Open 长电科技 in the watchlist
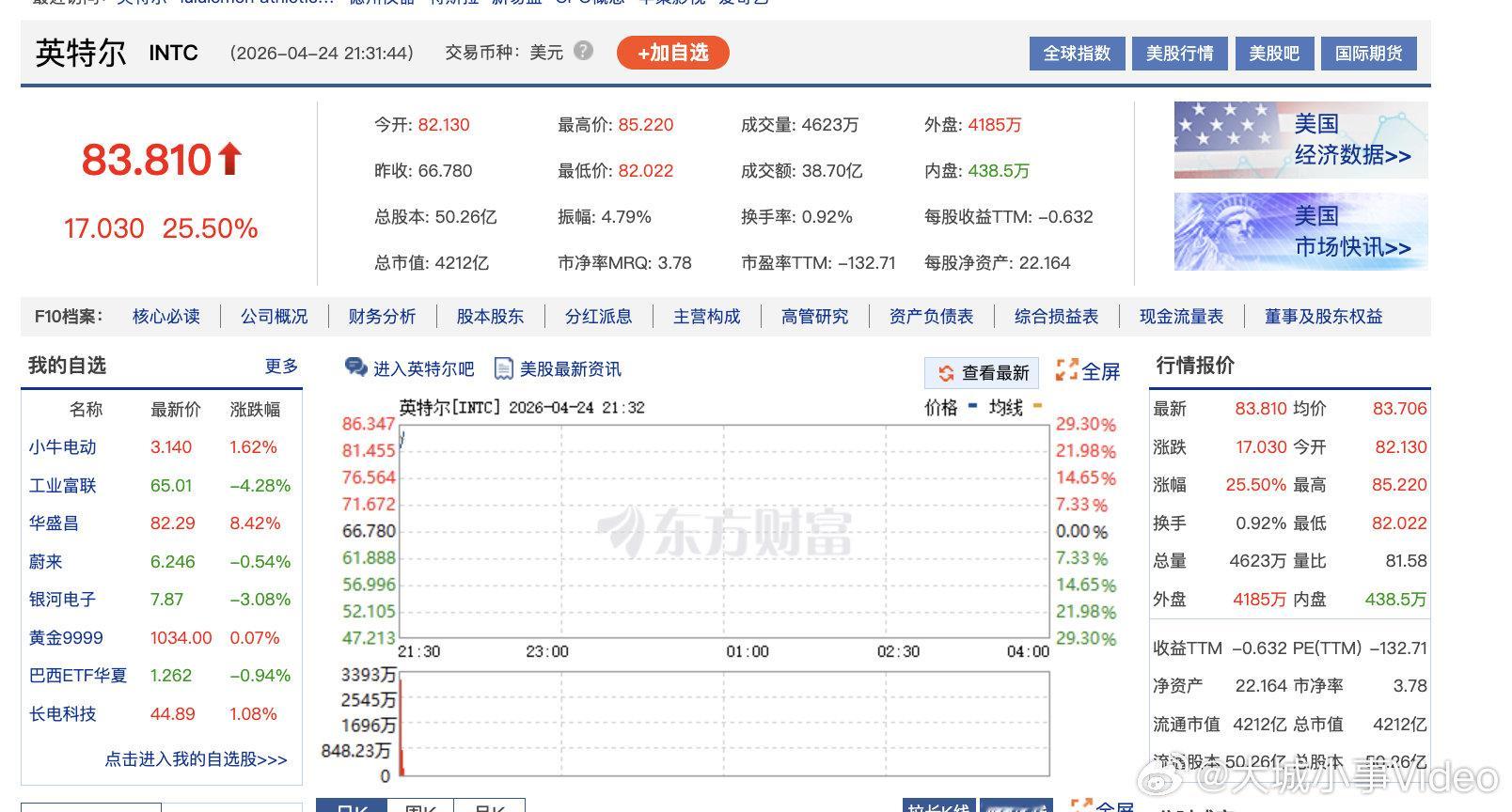 (62, 714)
